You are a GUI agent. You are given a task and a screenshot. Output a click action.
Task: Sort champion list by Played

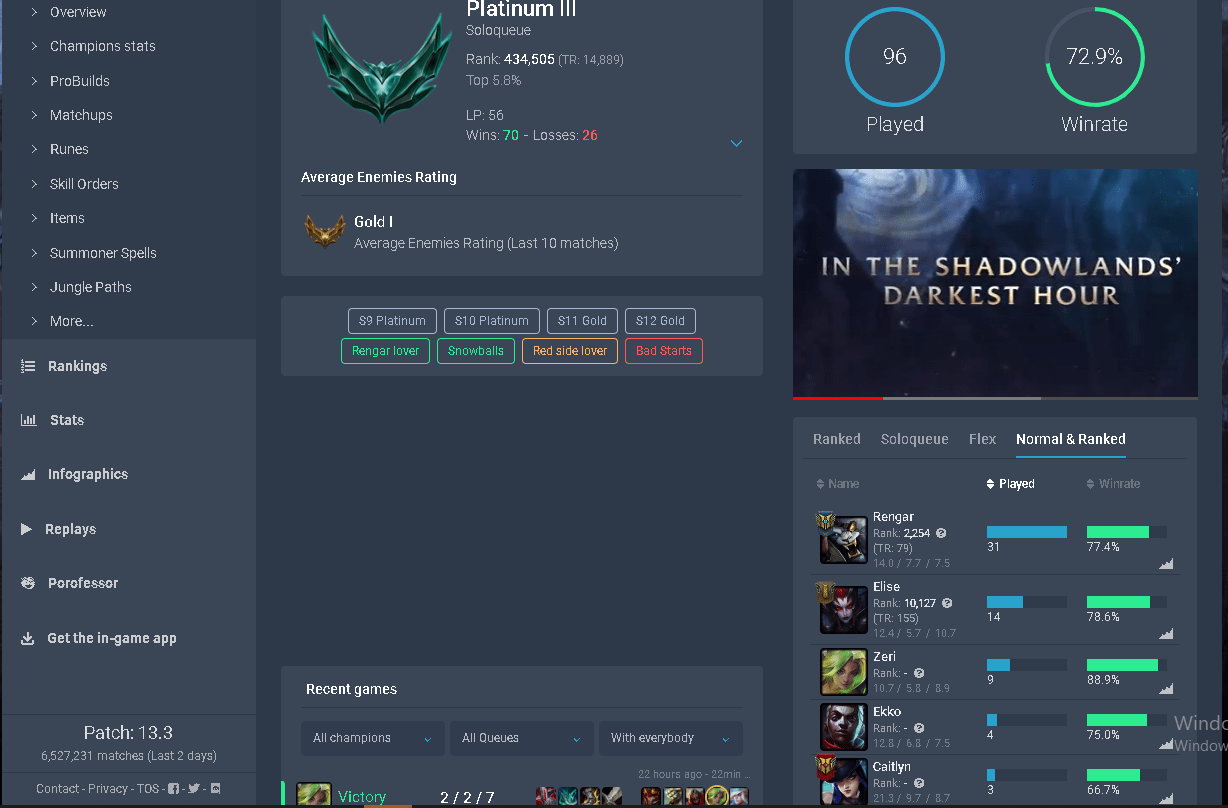coord(1010,484)
